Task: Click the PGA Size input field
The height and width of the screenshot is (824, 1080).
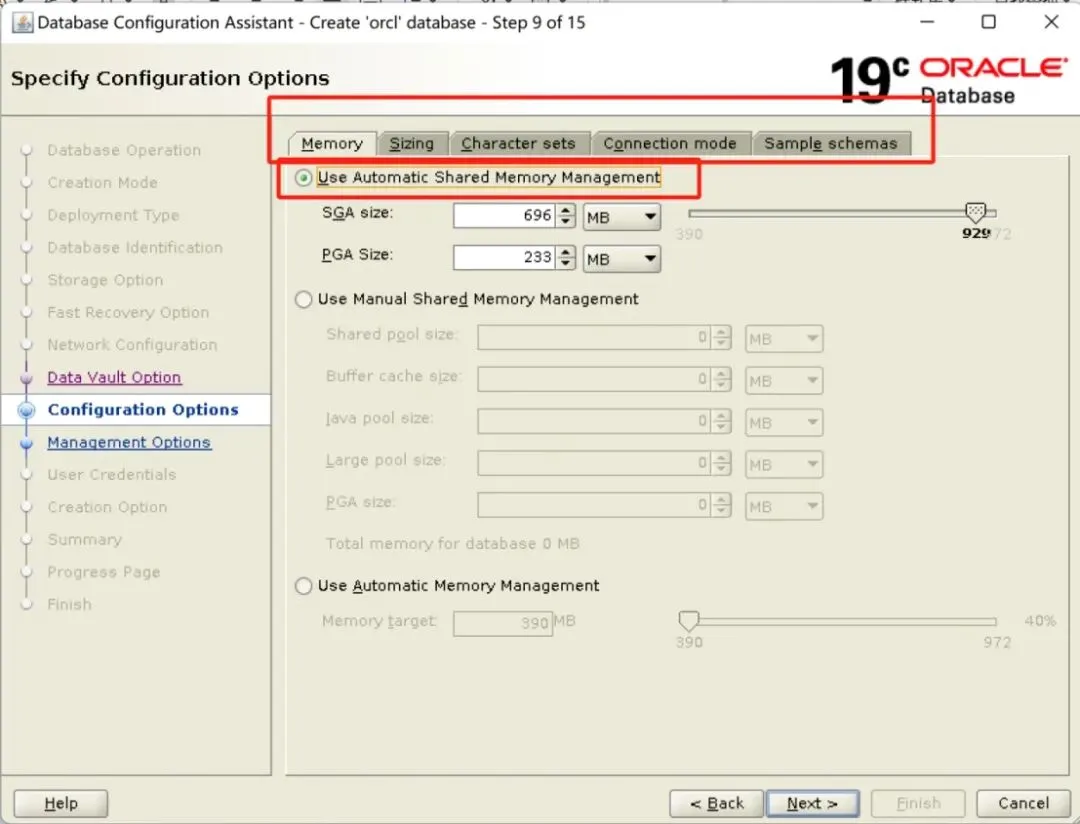Action: [x=504, y=258]
